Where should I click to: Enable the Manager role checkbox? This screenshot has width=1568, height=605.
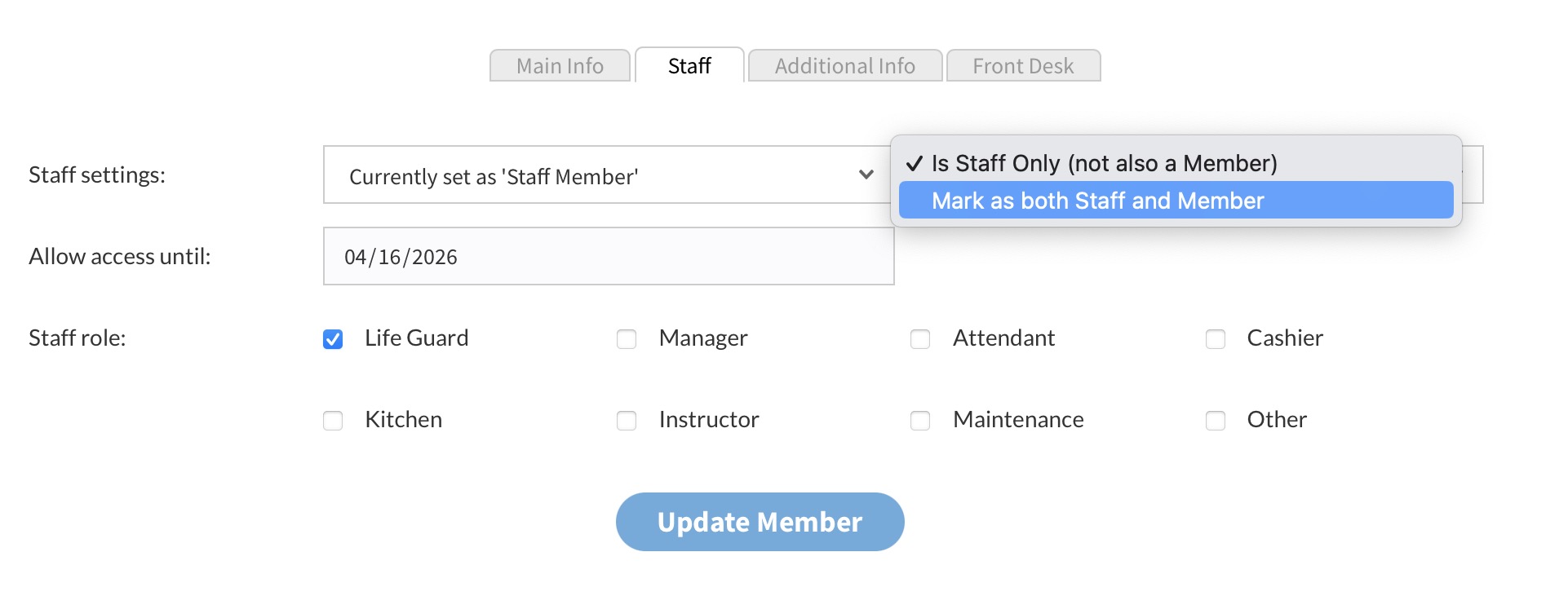coord(627,339)
